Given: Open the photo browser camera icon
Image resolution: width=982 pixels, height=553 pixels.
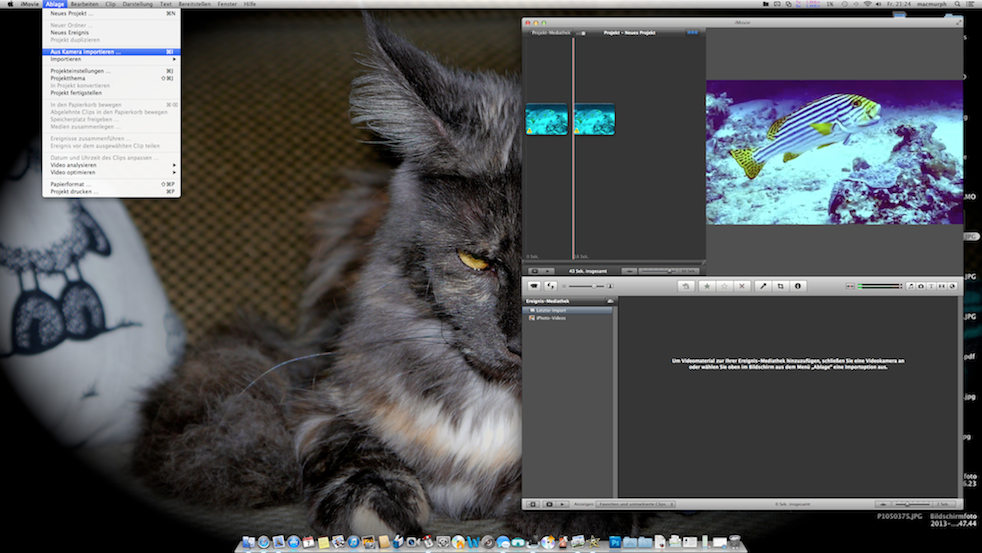Looking at the screenshot, I should pyautogui.click(x=921, y=286).
